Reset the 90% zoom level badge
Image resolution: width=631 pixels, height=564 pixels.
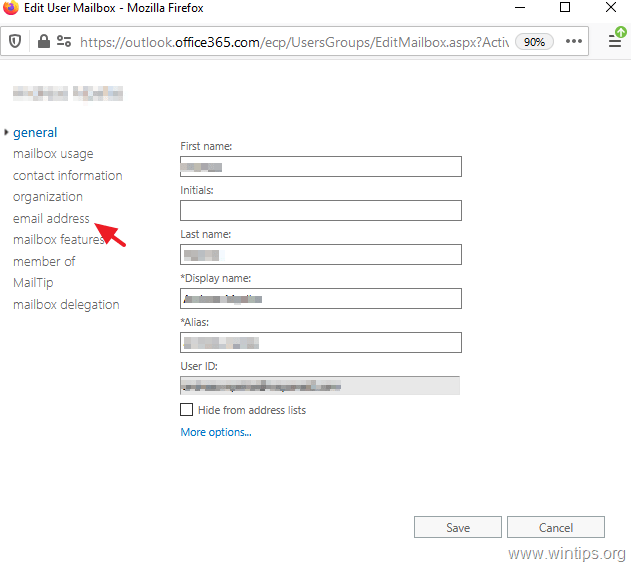(534, 42)
